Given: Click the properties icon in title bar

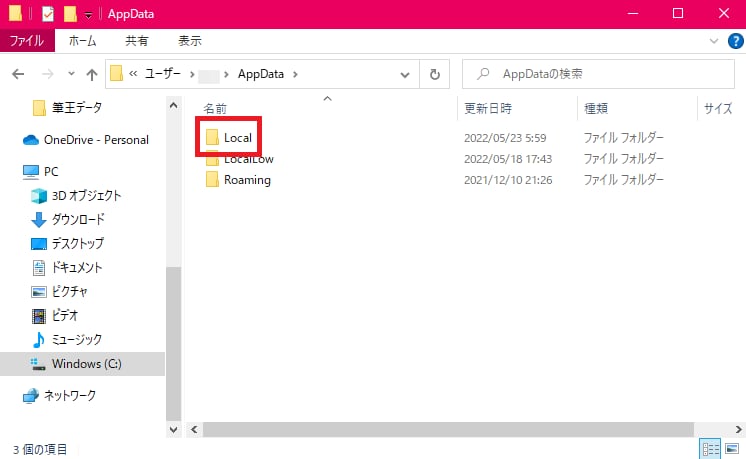Looking at the screenshot, I should (x=48, y=14).
